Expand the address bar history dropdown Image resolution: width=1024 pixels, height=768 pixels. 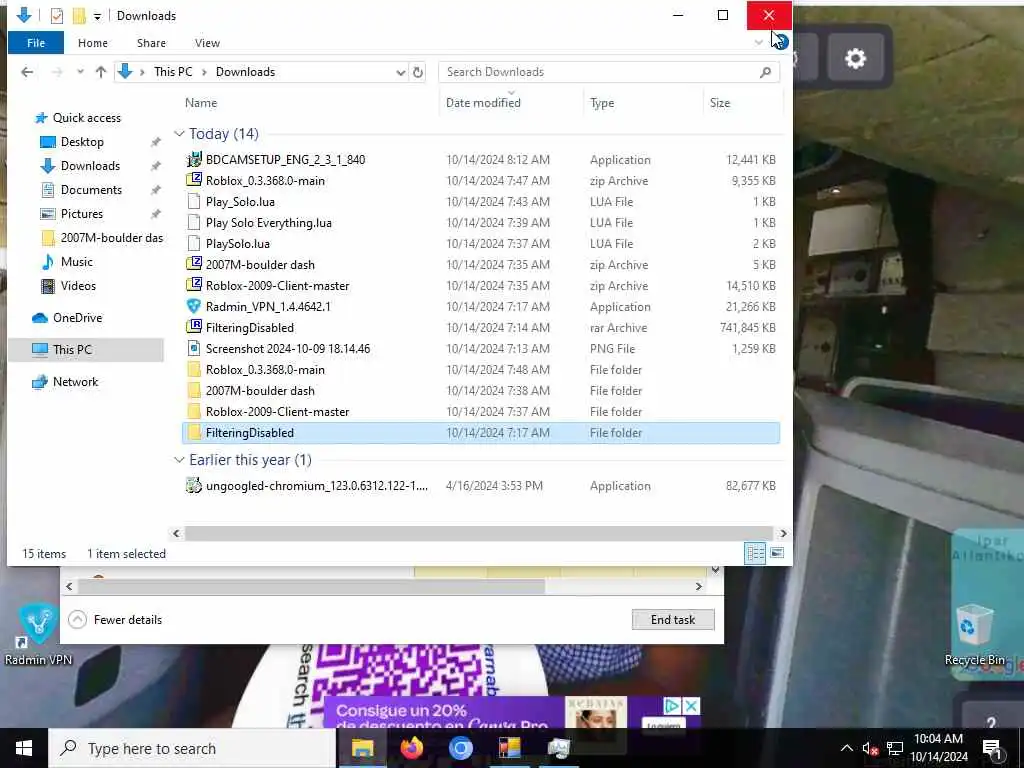pyautogui.click(x=400, y=72)
